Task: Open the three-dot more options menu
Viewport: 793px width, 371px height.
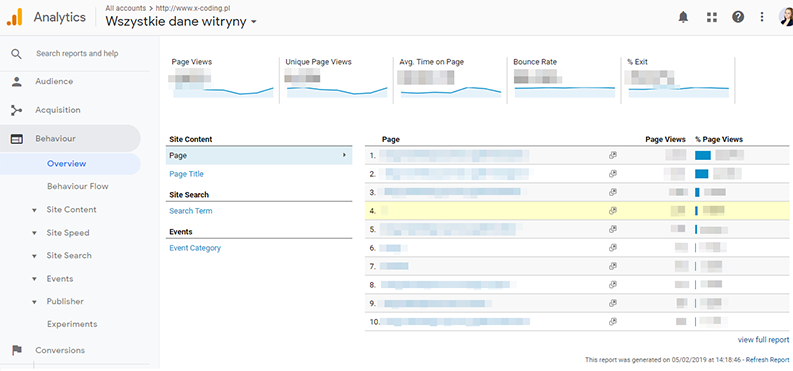Action: point(762,17)
